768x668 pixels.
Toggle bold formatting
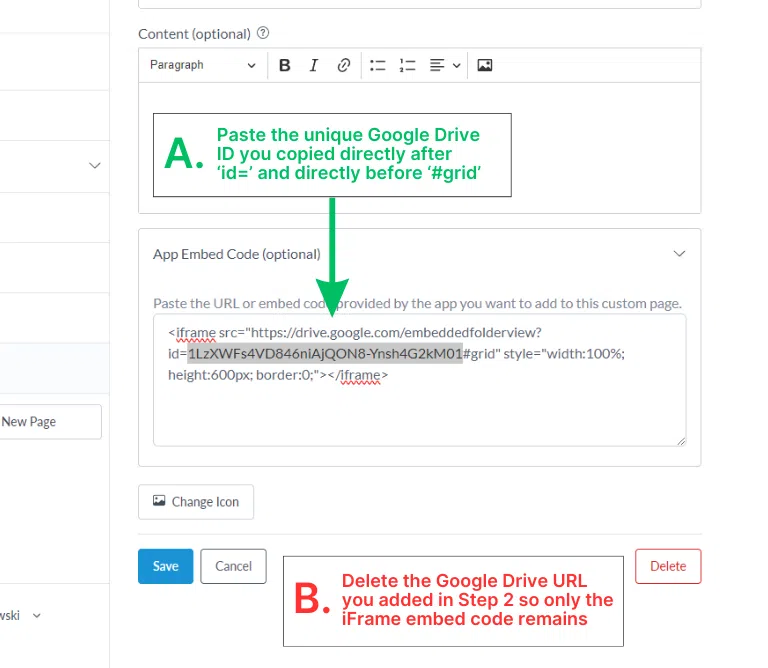point(285,65)
